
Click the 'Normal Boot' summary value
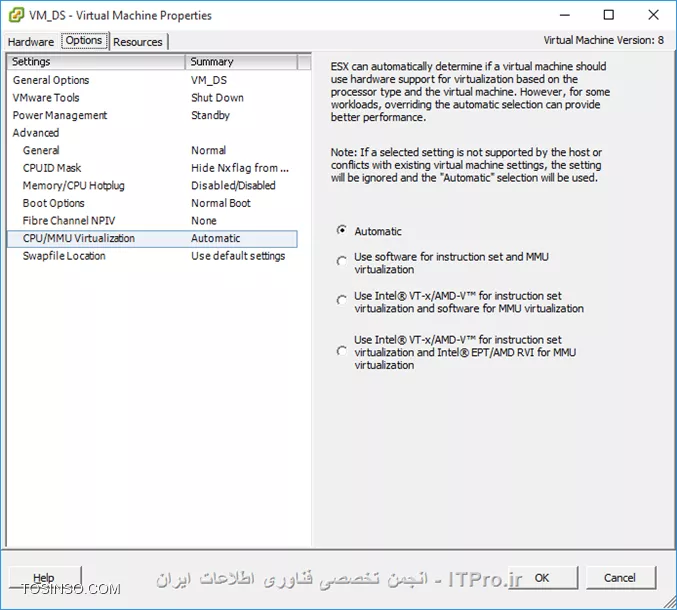(x=221, y=203)
